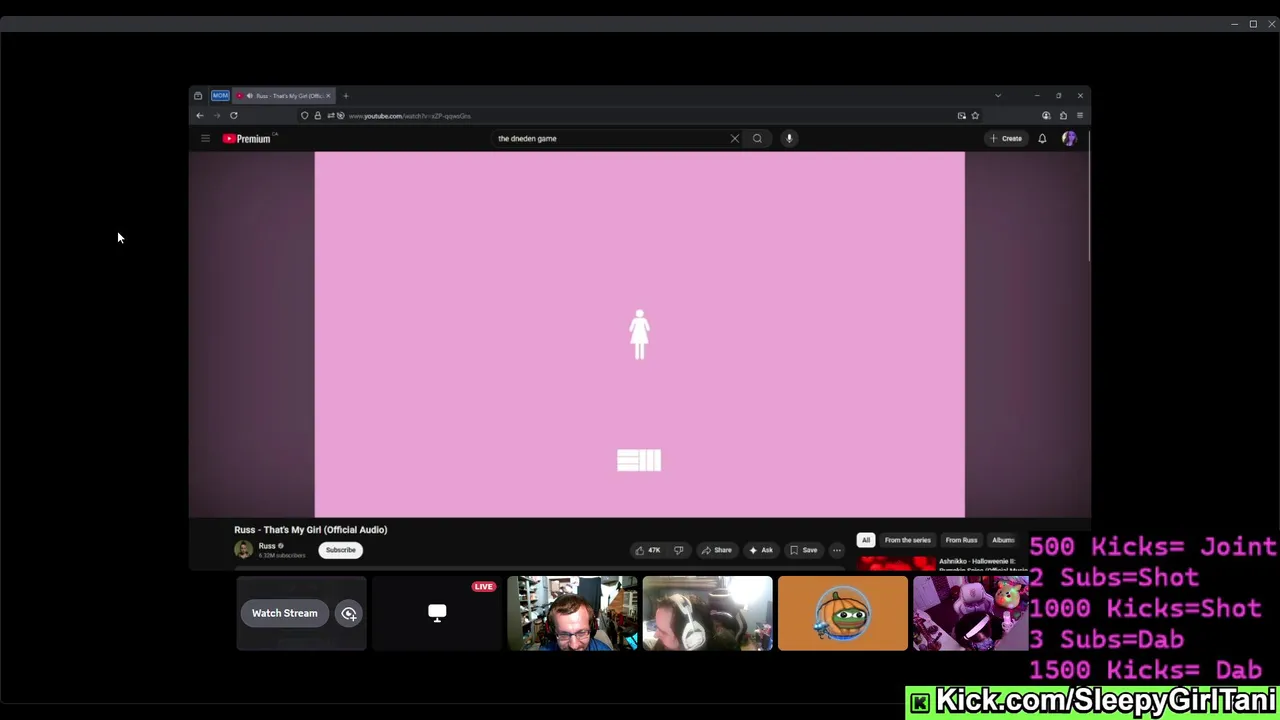Select the From the series chip
The width and height of the screenshot is (1280, 720).
tap(907, 540)
